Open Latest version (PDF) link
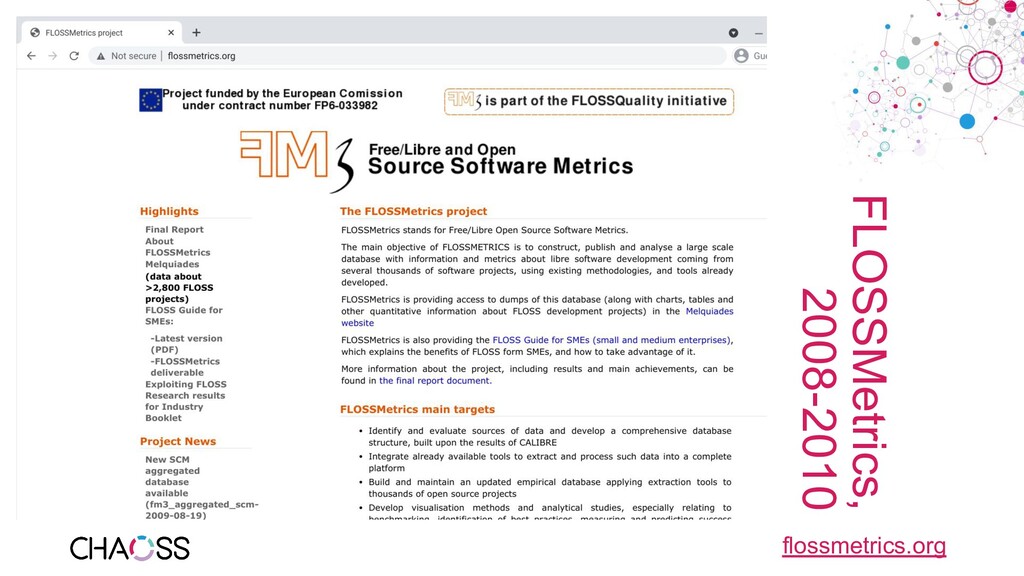 coord(186,344)
